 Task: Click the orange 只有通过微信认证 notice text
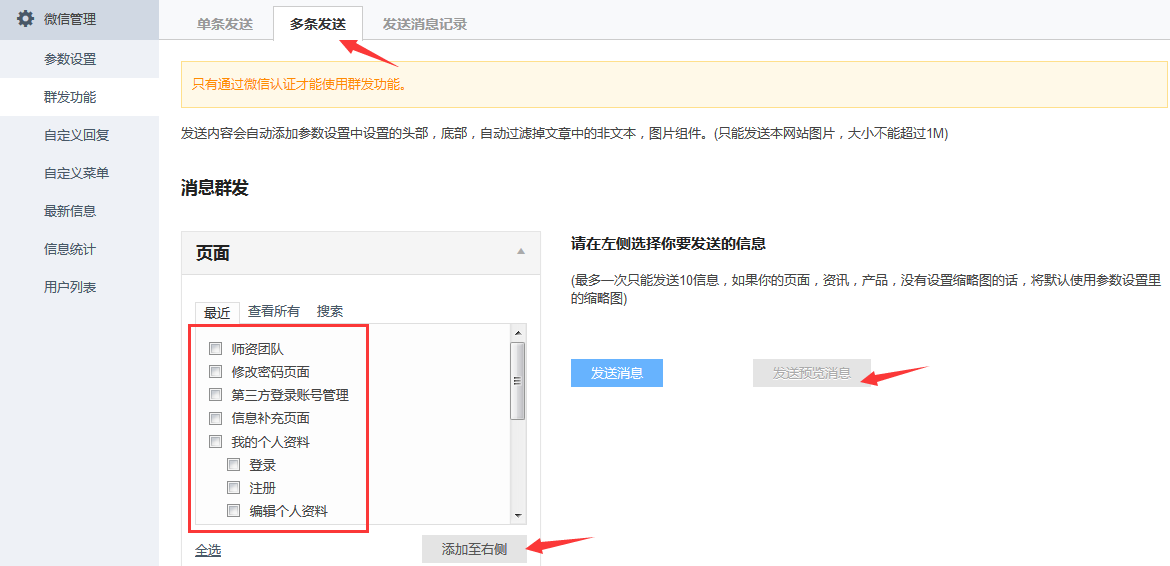pos(299,84)
